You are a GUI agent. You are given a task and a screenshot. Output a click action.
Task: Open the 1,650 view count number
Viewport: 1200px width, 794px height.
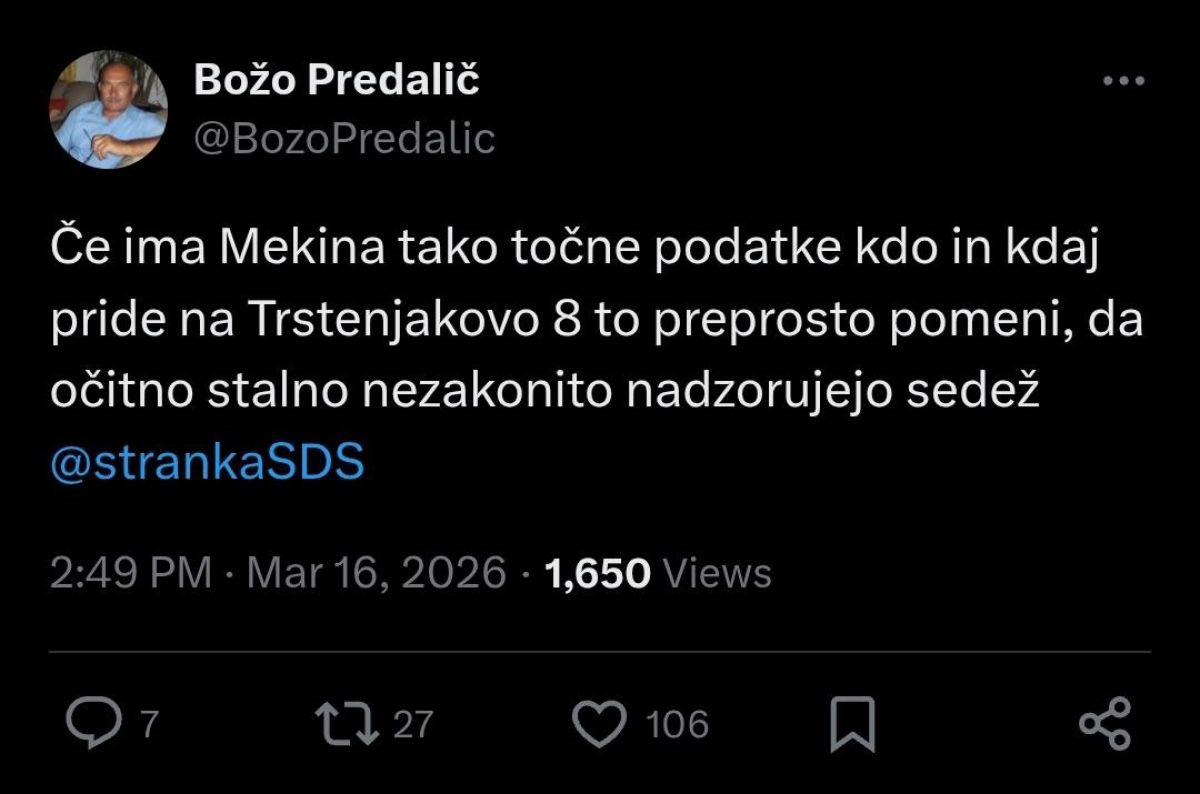tap(598, 573)
